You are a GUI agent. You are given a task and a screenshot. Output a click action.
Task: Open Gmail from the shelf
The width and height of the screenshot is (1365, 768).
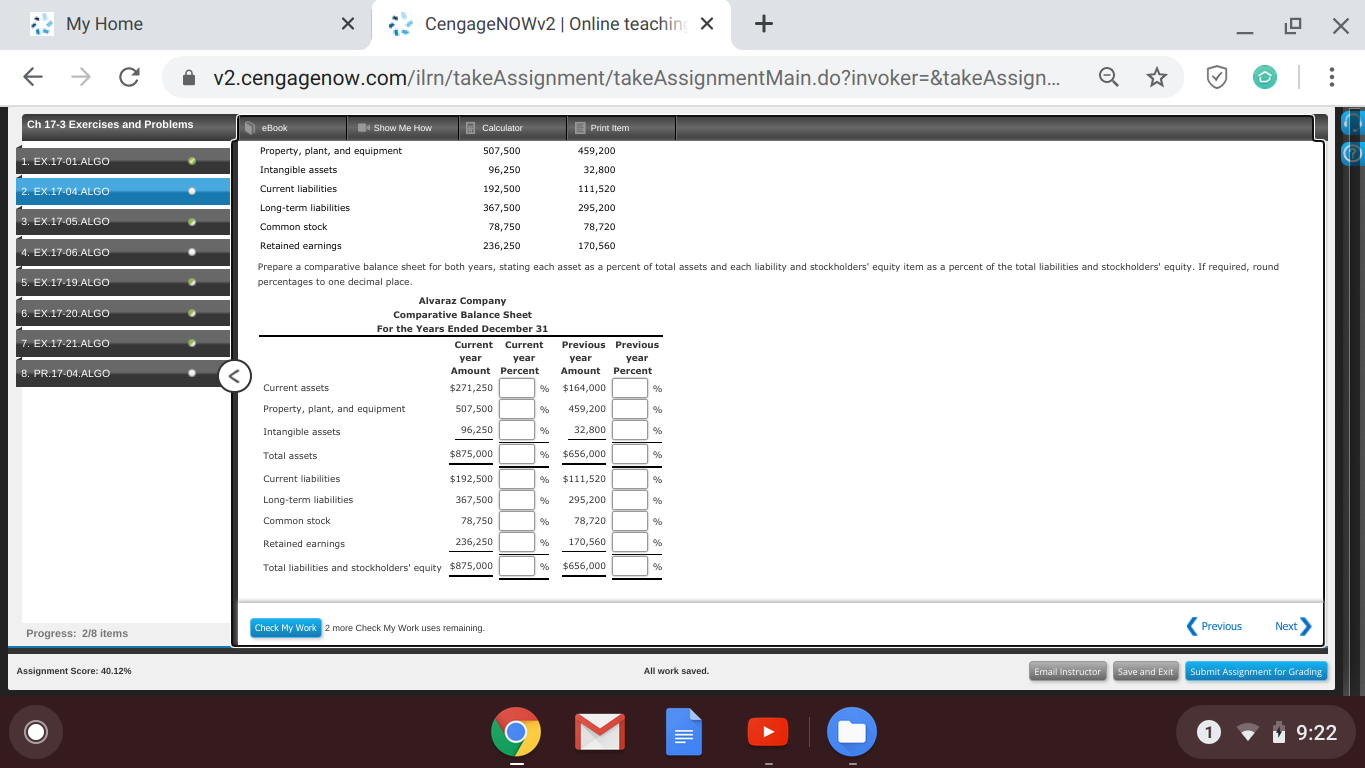pyautogui.click(x=599, y=733)
